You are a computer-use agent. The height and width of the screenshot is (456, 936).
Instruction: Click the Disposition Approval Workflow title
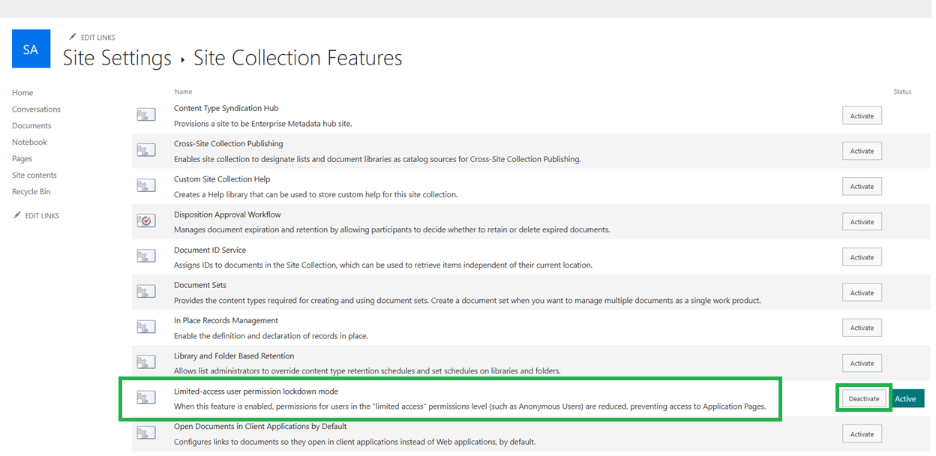227,214
